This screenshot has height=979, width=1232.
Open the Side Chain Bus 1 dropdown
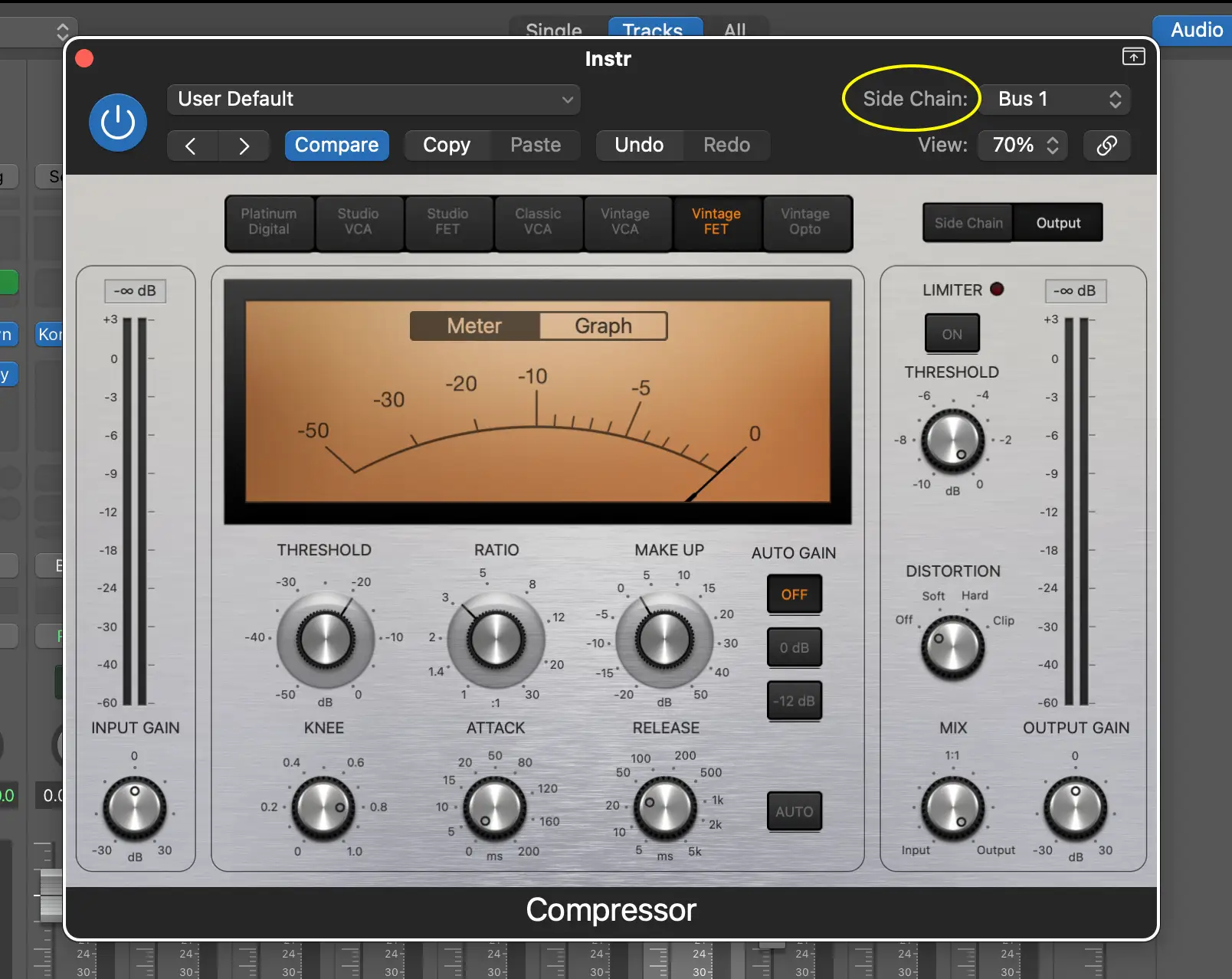click(x=1056, y=100)
